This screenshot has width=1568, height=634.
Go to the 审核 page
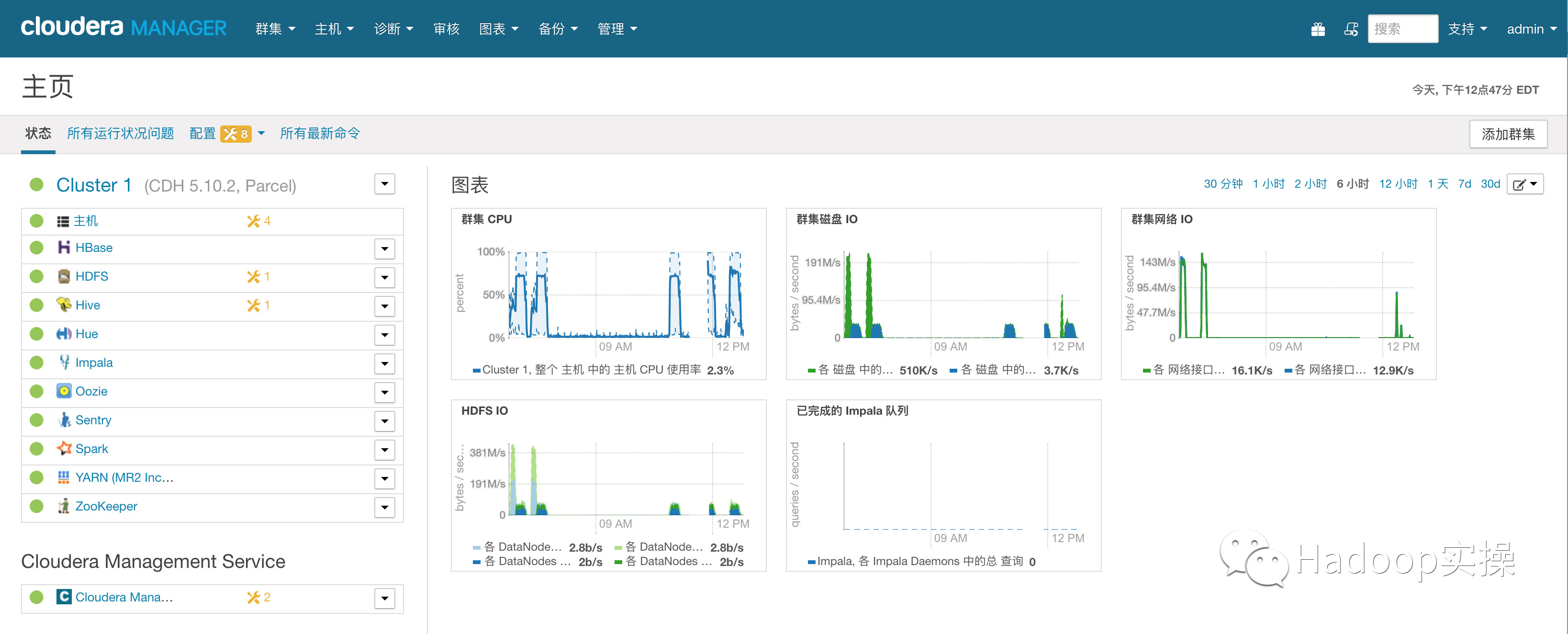pos(446,29)
